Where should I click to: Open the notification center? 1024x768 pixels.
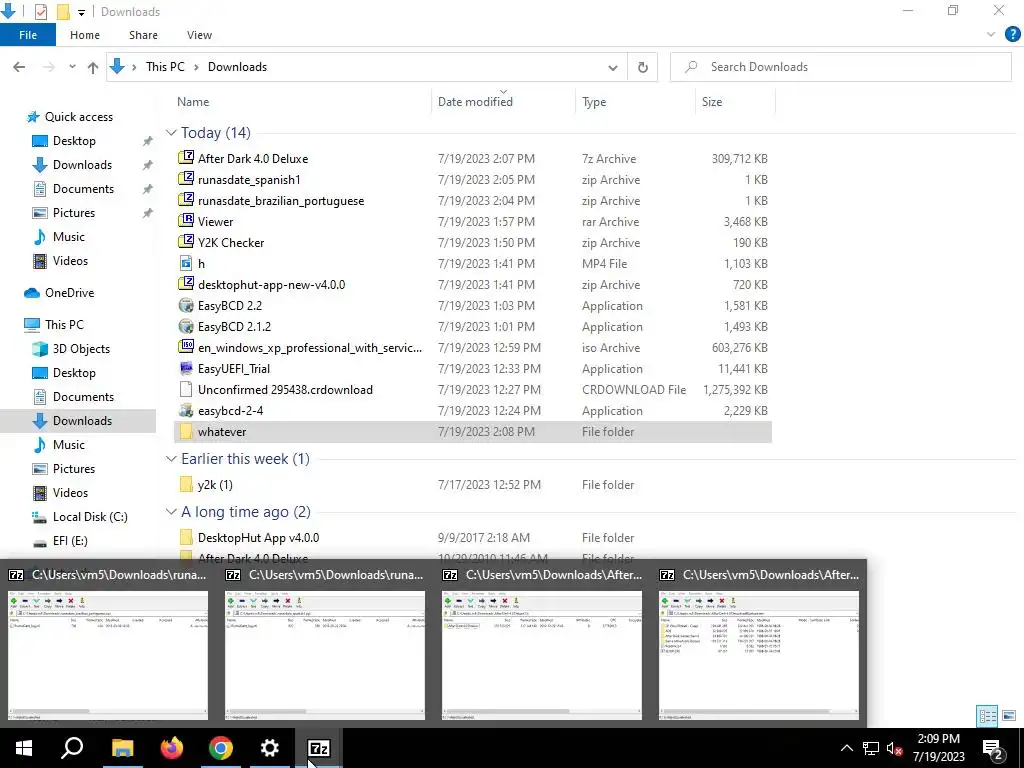click(x=993, y=748)
